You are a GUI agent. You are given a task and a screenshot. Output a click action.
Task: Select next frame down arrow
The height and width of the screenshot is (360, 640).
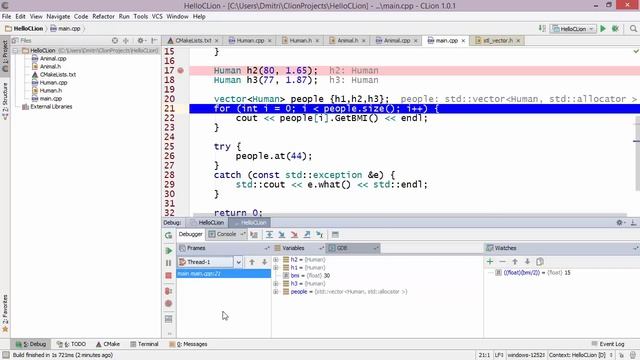264,262
